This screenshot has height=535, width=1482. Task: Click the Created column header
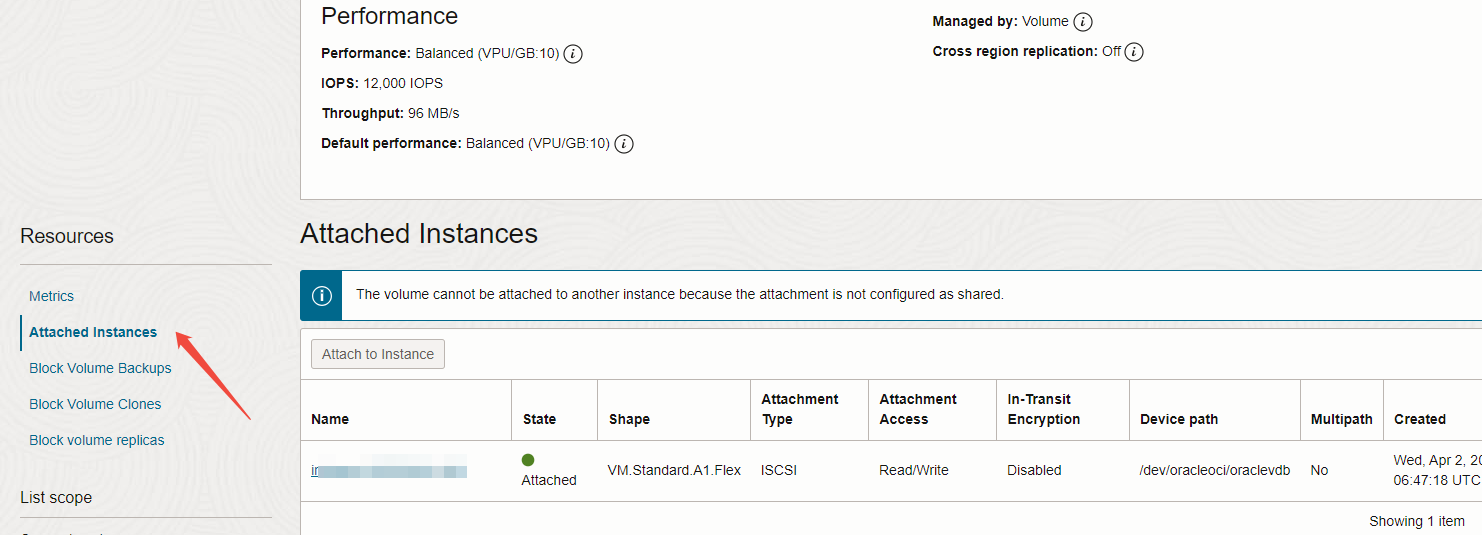pyautogui.click(x=1420, y=419)
